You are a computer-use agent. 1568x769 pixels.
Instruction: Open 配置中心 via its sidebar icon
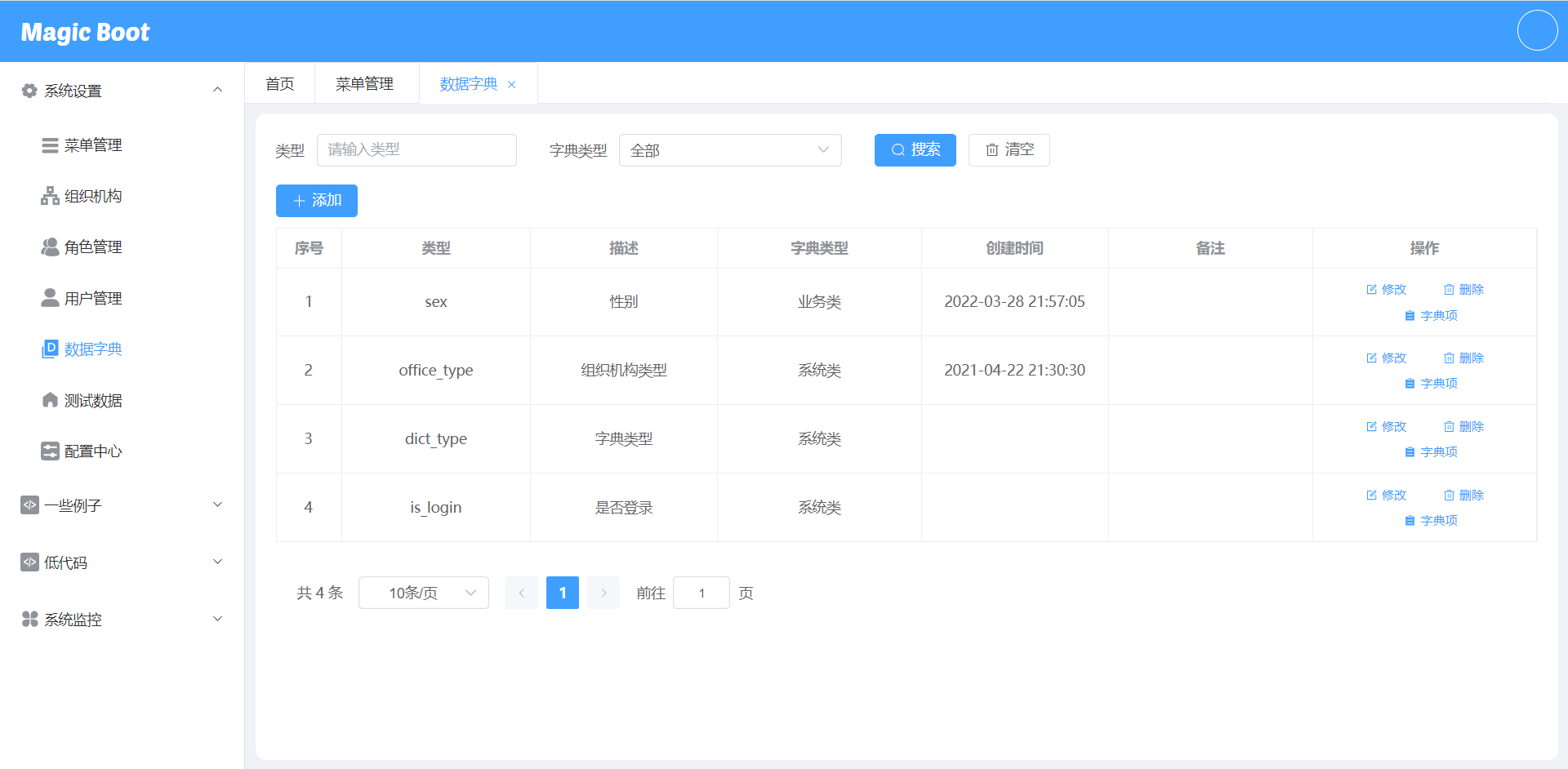[x=50, y=451]
